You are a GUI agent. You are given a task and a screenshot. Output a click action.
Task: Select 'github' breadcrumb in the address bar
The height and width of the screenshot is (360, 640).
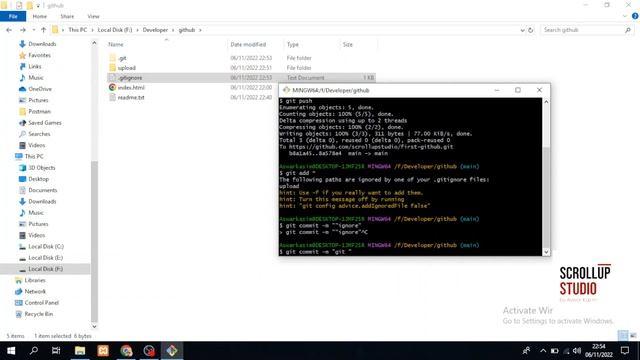[x=187, y=30]
